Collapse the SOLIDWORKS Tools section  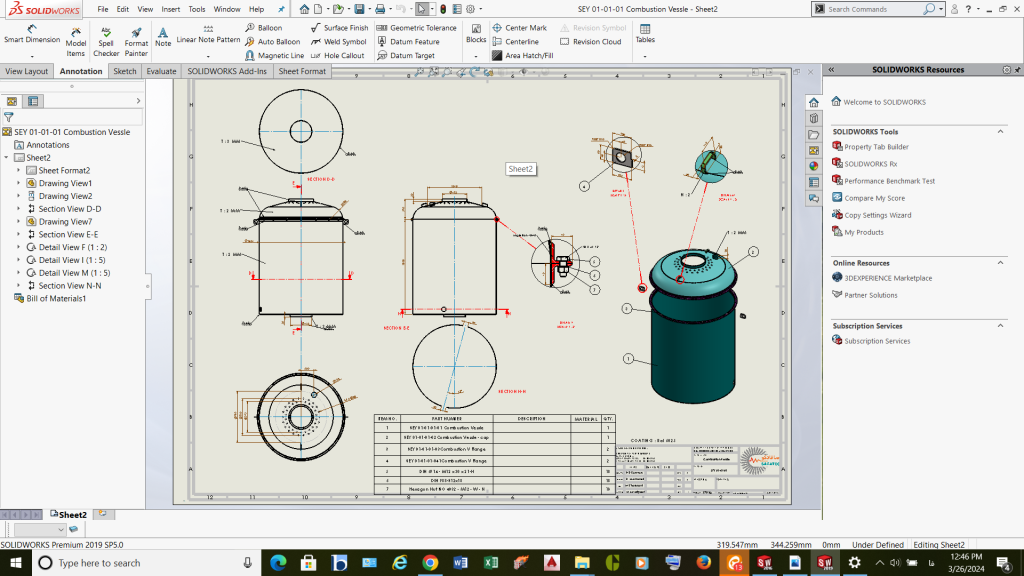[1000, 132]
